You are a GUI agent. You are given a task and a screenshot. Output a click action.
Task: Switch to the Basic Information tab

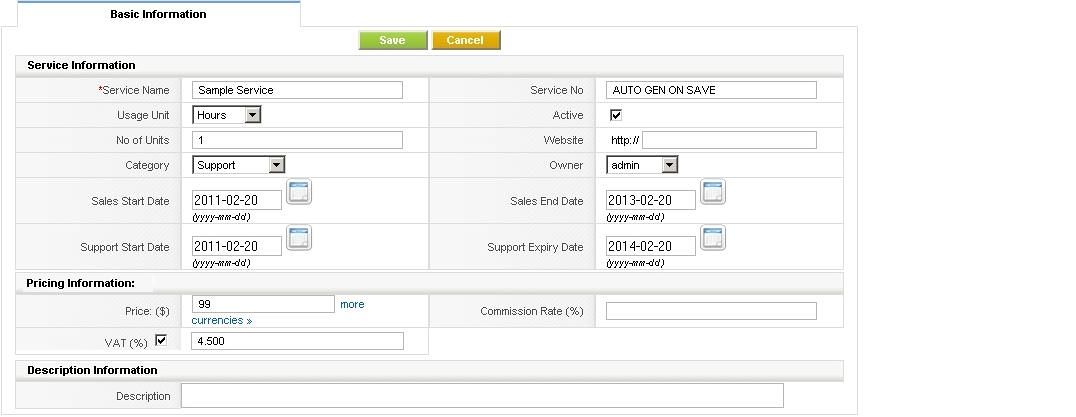159,14
